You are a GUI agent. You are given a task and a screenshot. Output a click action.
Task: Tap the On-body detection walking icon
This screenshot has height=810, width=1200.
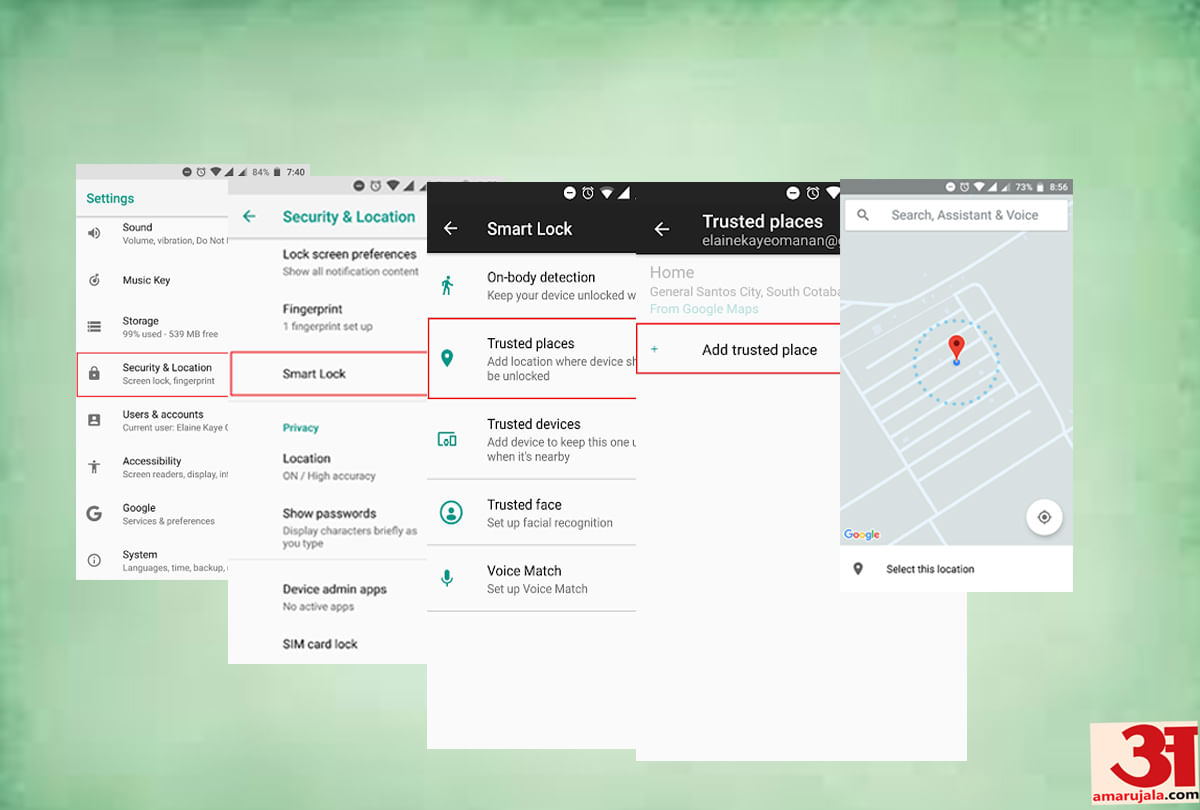[447, 286]
